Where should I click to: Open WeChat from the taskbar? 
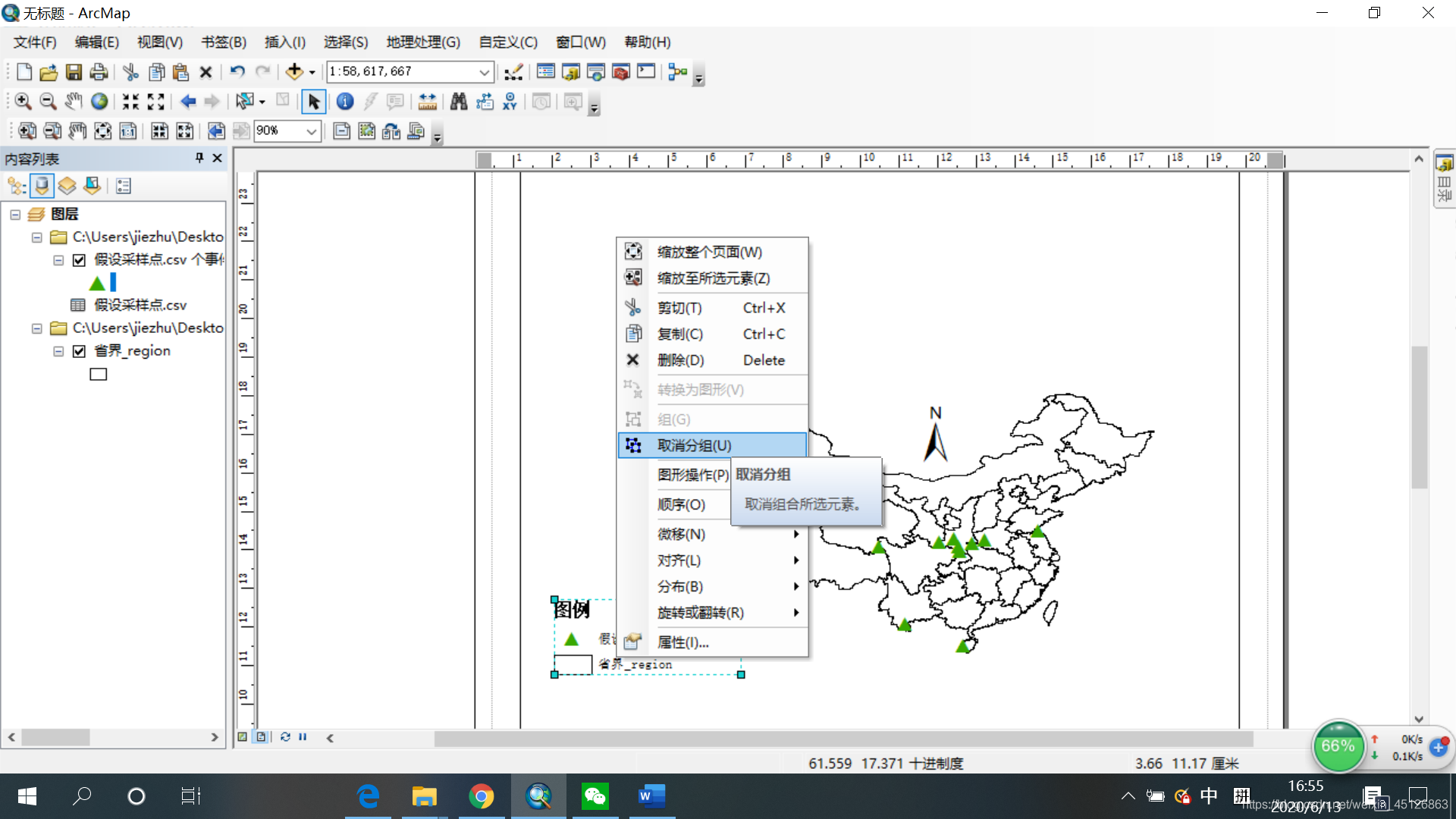coord(595,796)
